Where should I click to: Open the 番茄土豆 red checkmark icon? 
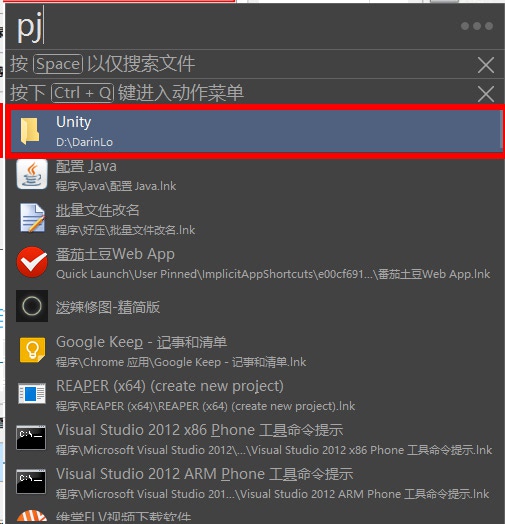[32, 262]
